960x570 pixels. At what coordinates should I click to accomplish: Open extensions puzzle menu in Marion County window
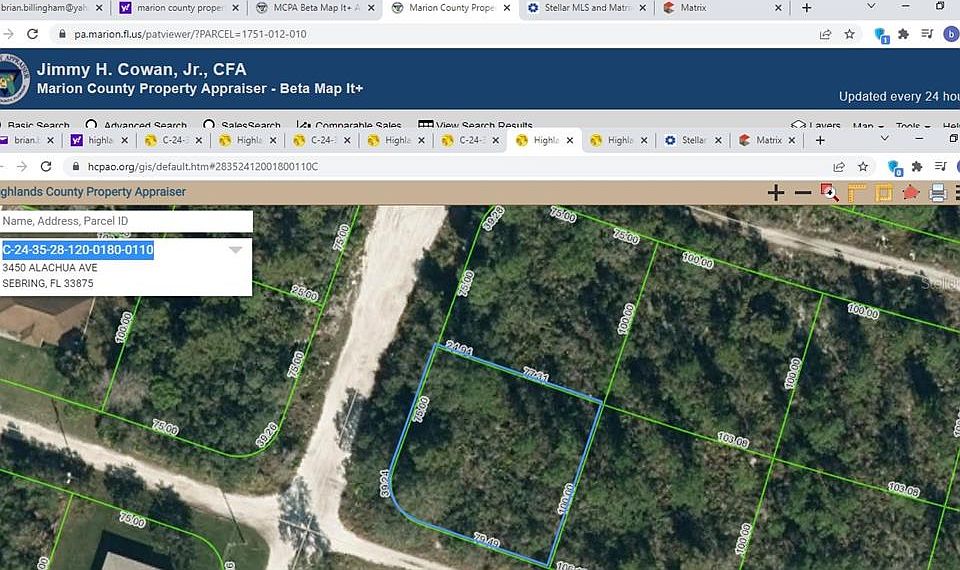point(903,34)
